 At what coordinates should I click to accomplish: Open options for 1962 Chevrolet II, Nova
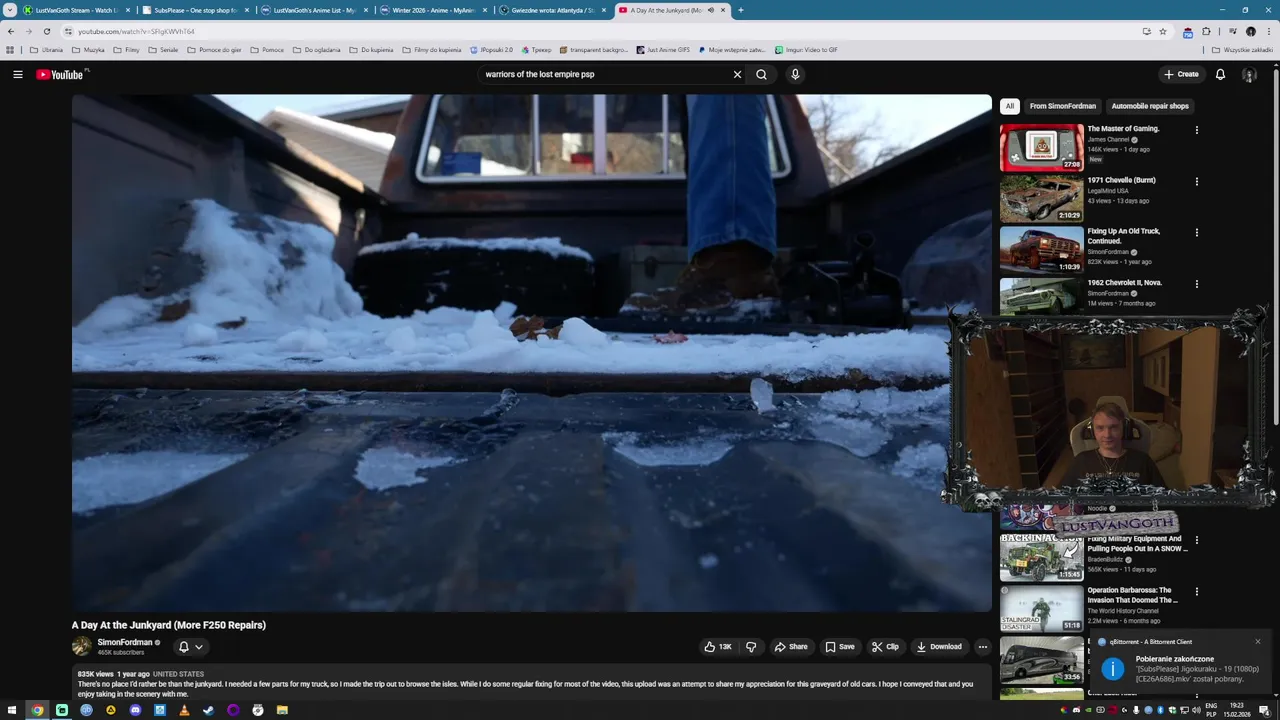(1196, 283)
